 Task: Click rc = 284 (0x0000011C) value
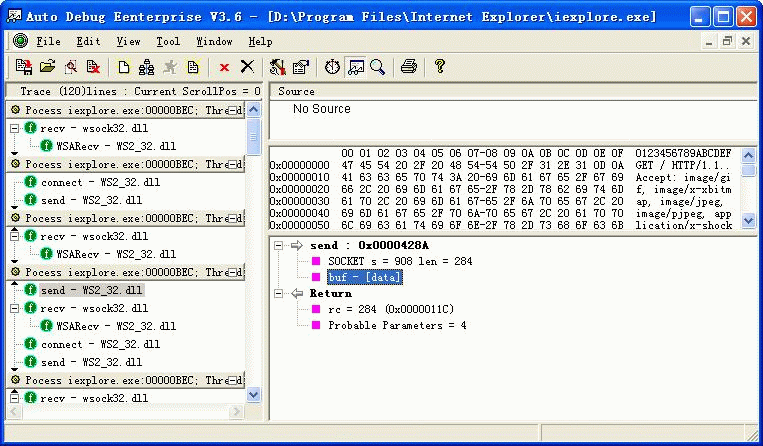point(391,309)
